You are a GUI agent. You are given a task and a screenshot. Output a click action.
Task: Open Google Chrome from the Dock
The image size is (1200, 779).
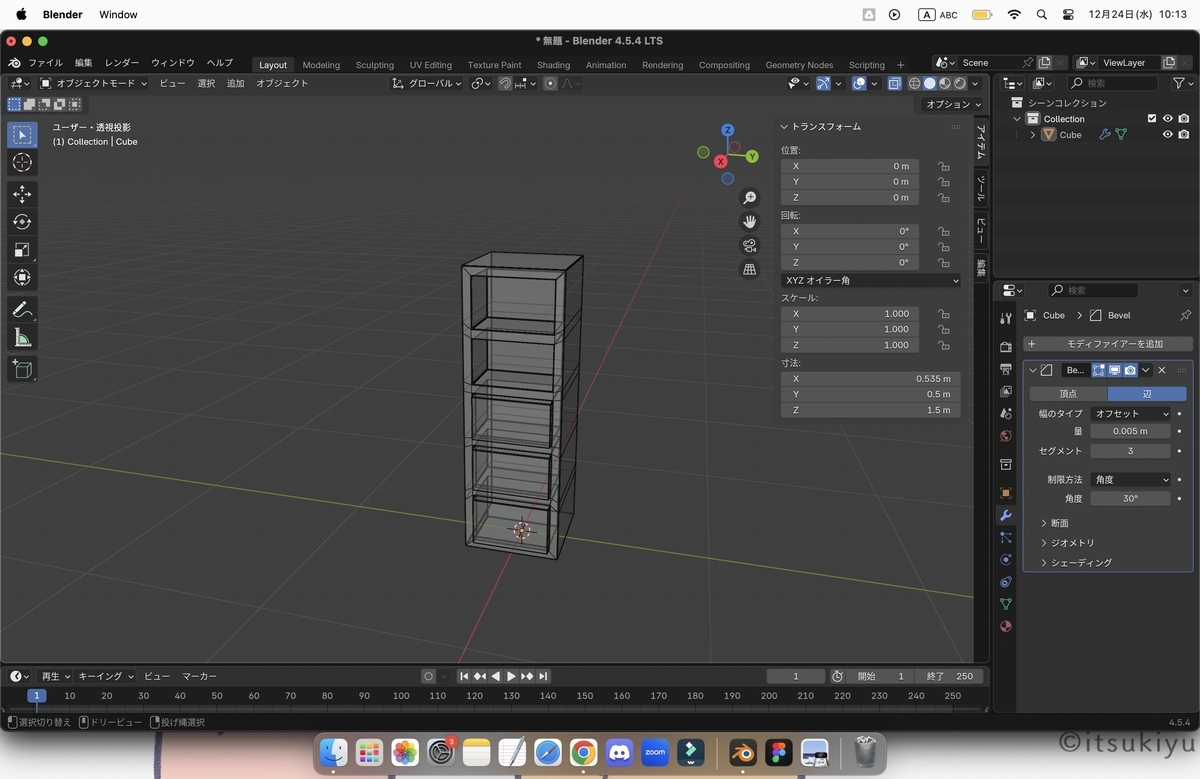click(x=584, y=753)
